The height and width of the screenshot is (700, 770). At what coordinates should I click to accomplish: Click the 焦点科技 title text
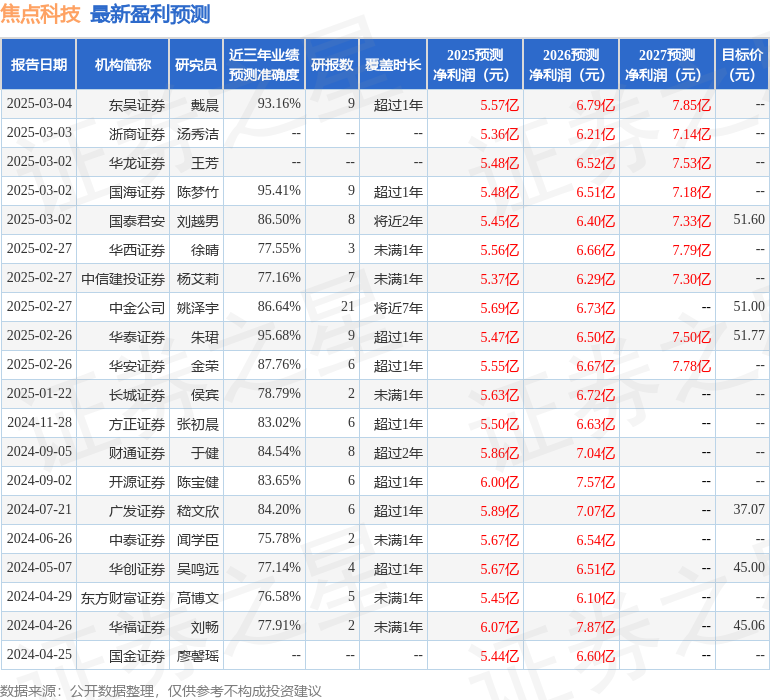pyautogui.click(x=40, y=14)
